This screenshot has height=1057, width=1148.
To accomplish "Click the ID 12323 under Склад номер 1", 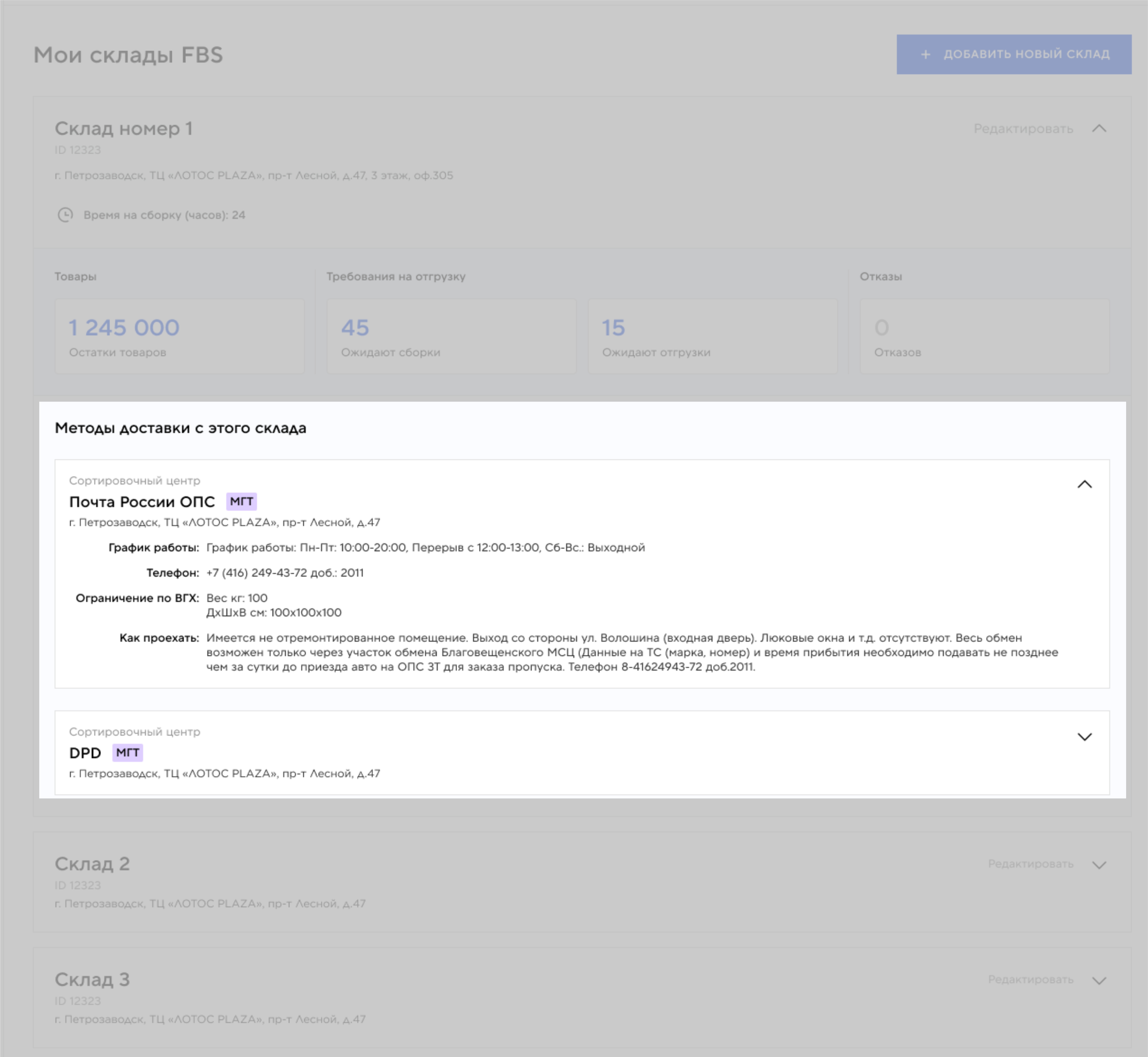I will 78,150.
